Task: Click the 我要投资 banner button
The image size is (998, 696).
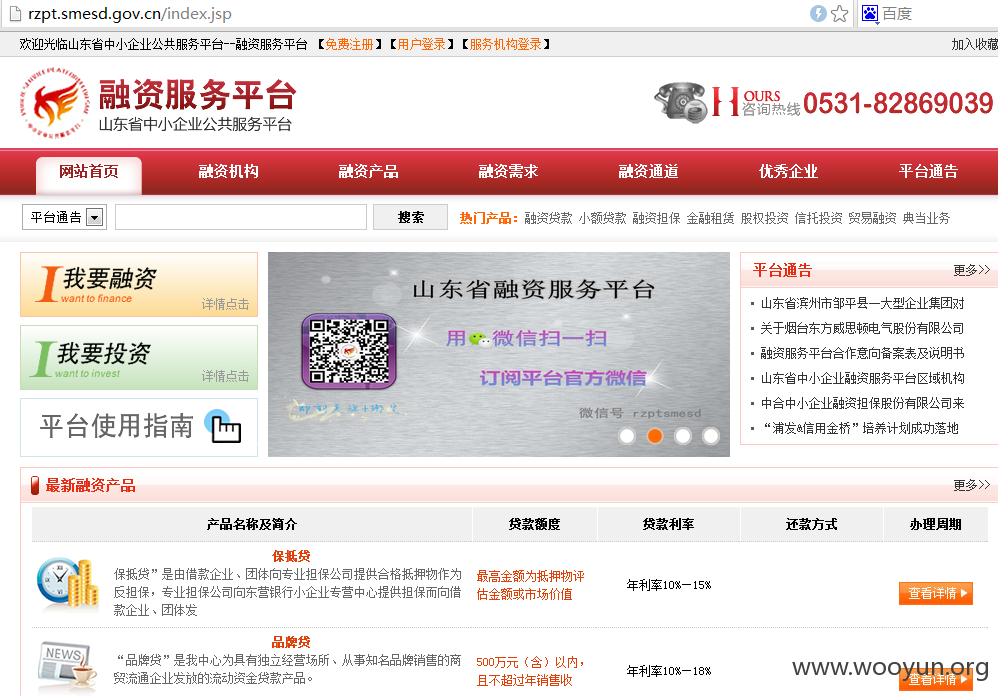Action: tap(139, 358)
